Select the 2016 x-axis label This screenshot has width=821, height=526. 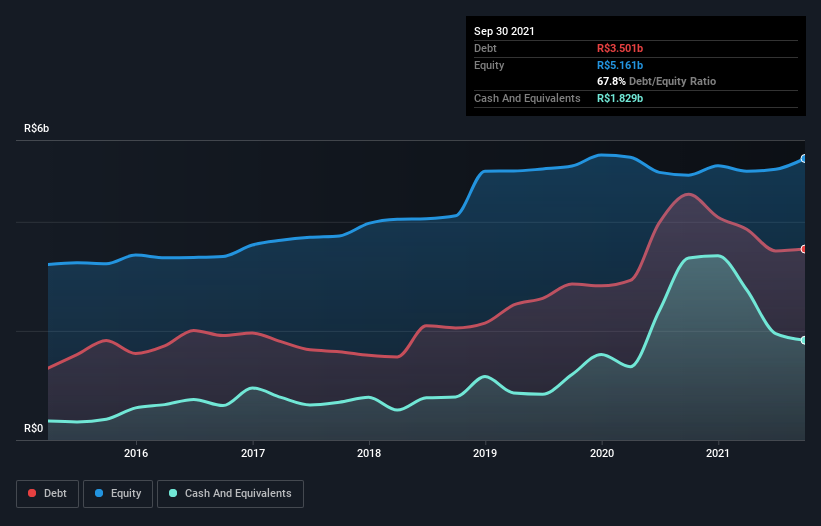click(x=136, y=453)
